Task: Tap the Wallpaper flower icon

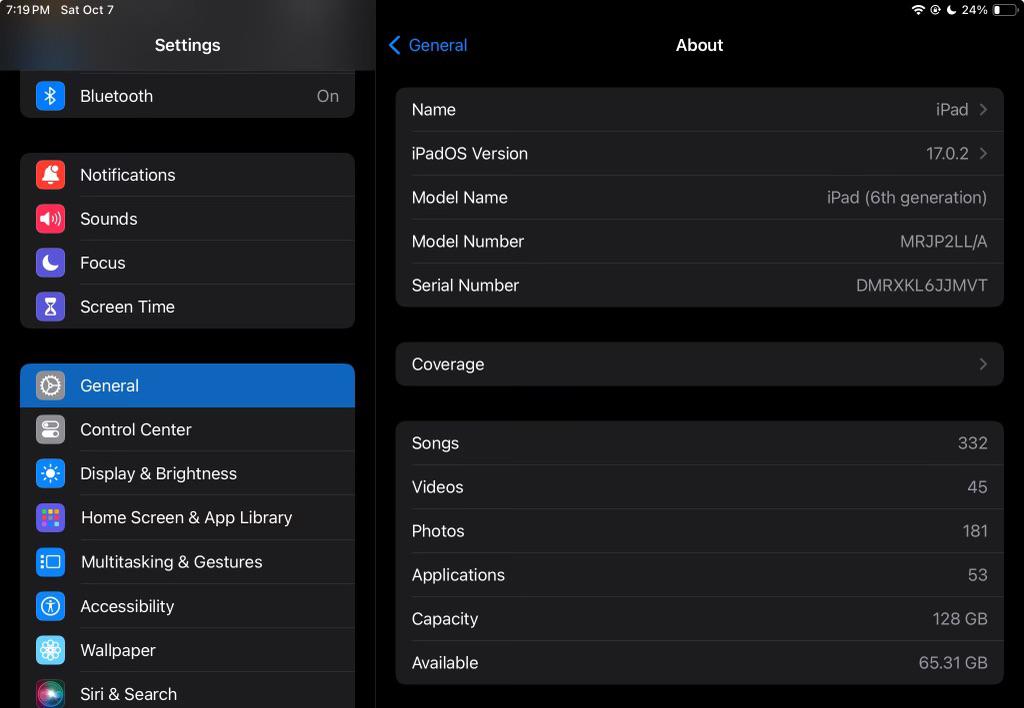Action: click(x=50, y=650)
